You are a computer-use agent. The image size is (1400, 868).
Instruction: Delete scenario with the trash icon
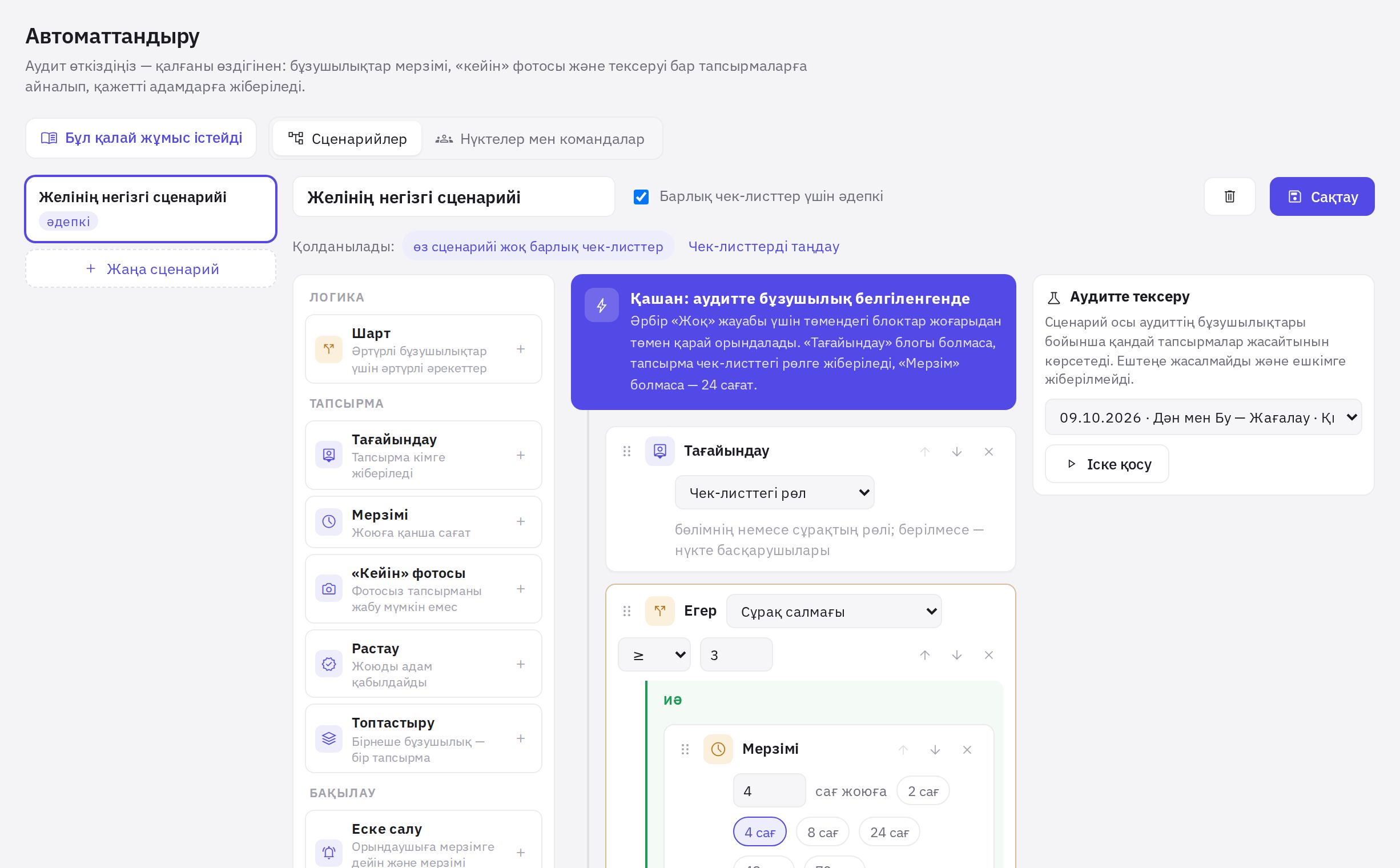[1229, 196]
